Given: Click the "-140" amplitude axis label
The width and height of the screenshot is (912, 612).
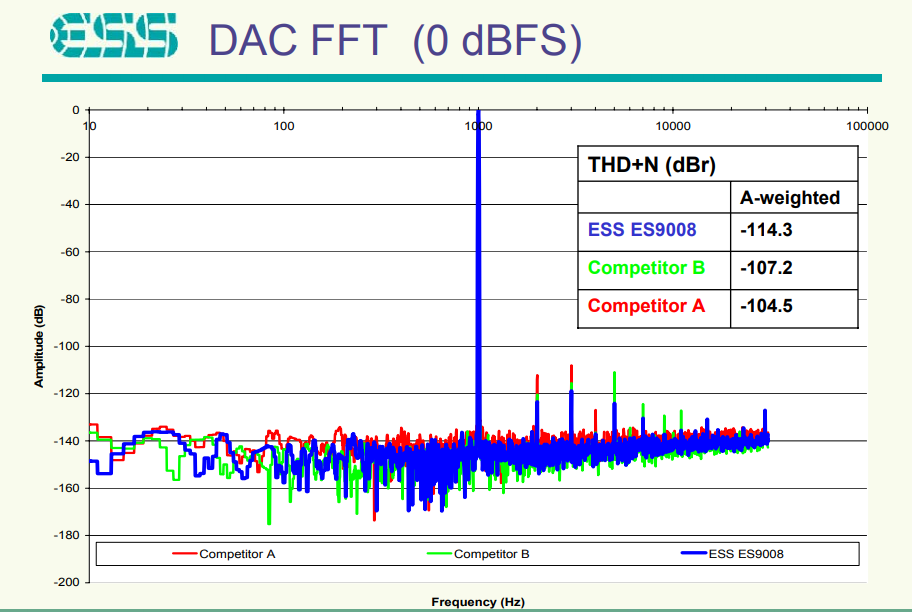Looking at the screenshot, I should (x=67, y=441).
